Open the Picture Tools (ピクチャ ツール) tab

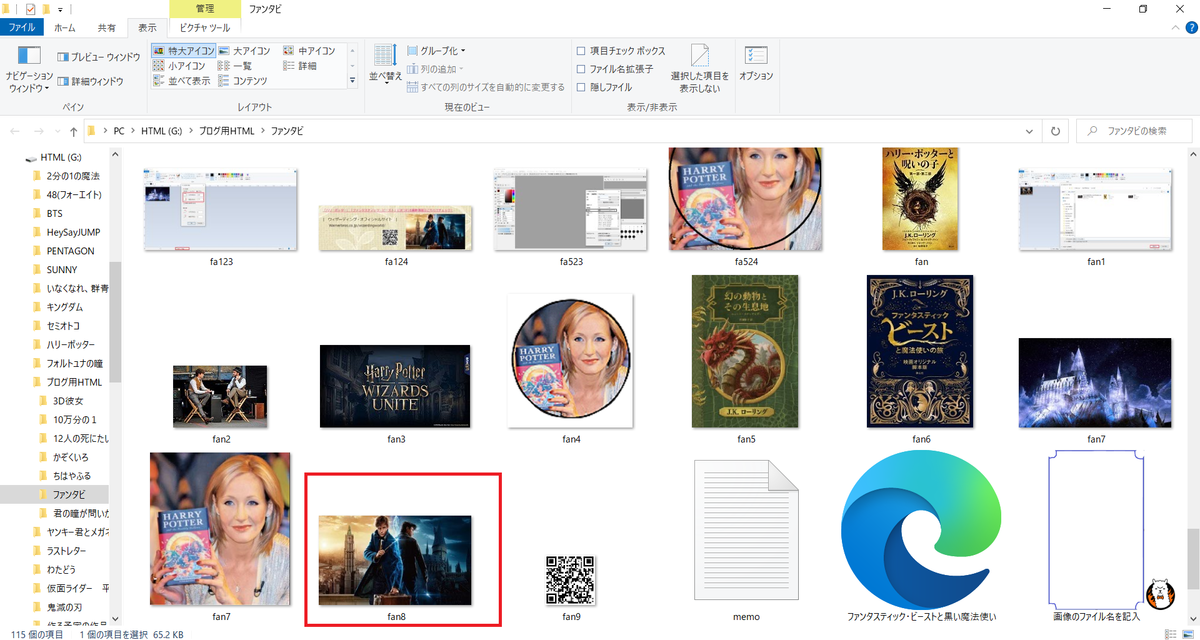pos(204,28)
